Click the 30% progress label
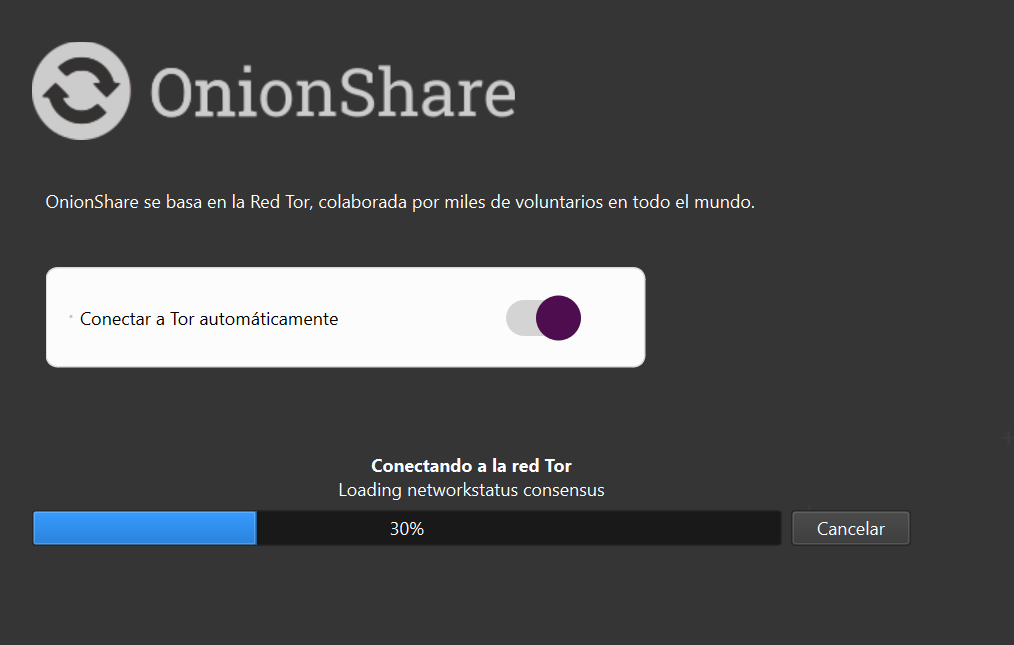1014x645 pixels. 407,529
